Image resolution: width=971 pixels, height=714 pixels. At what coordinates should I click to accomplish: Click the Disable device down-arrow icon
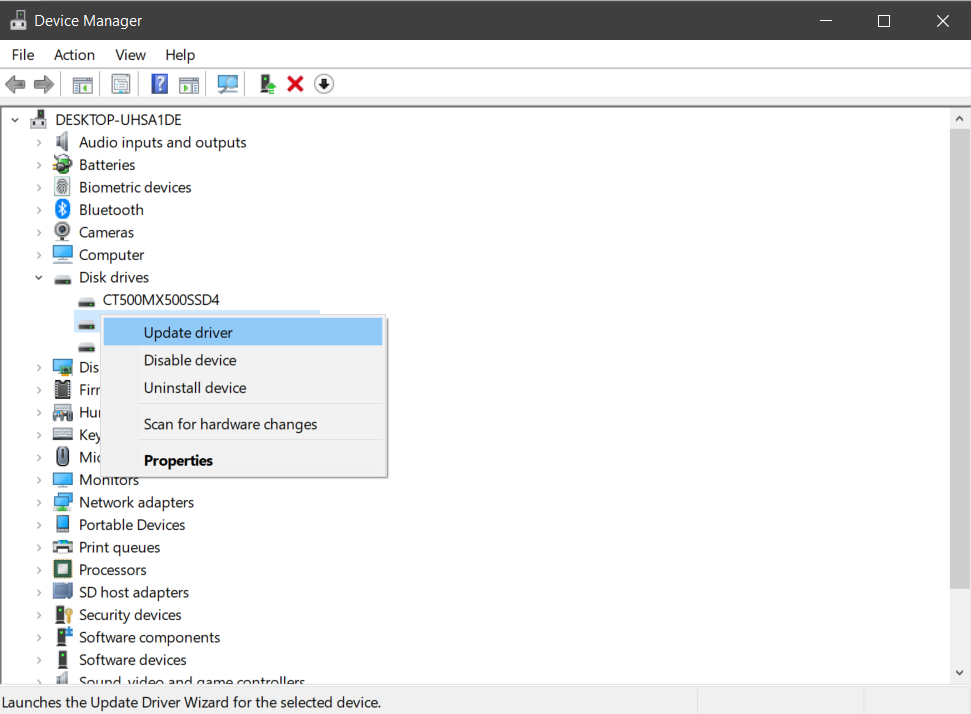[x=324, y=84]
